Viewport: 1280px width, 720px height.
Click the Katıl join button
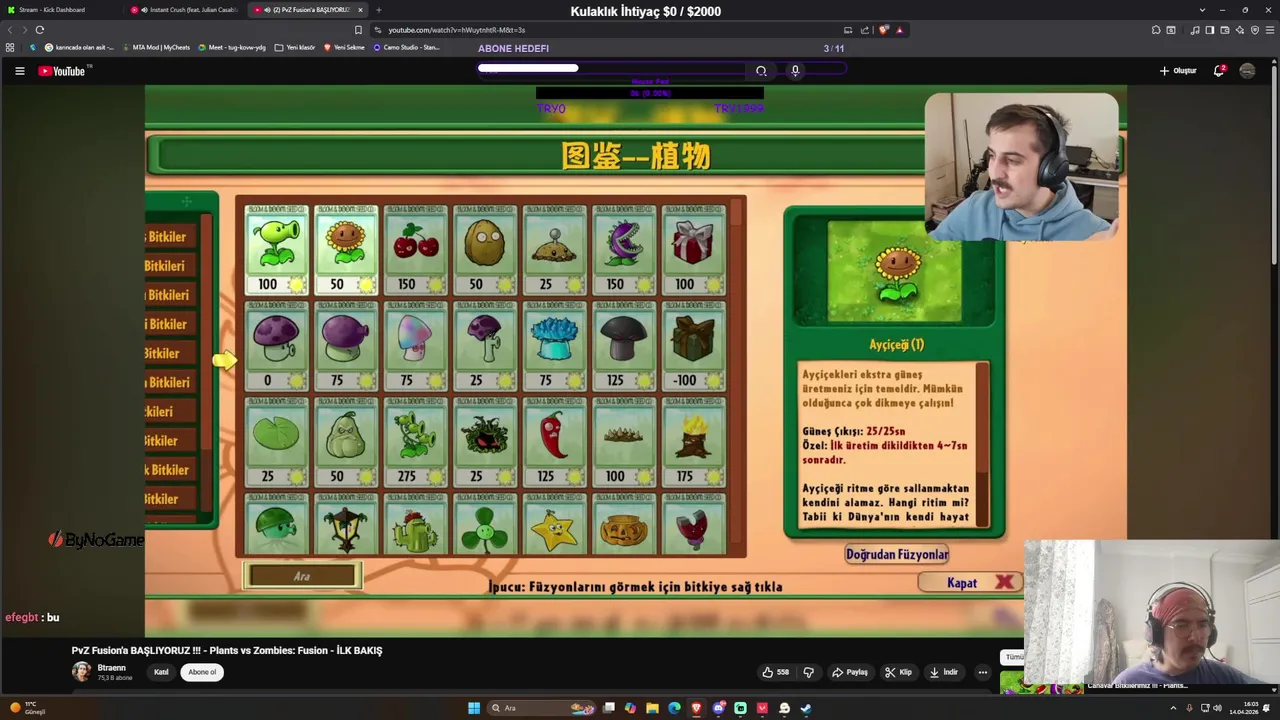click(161, 672)
